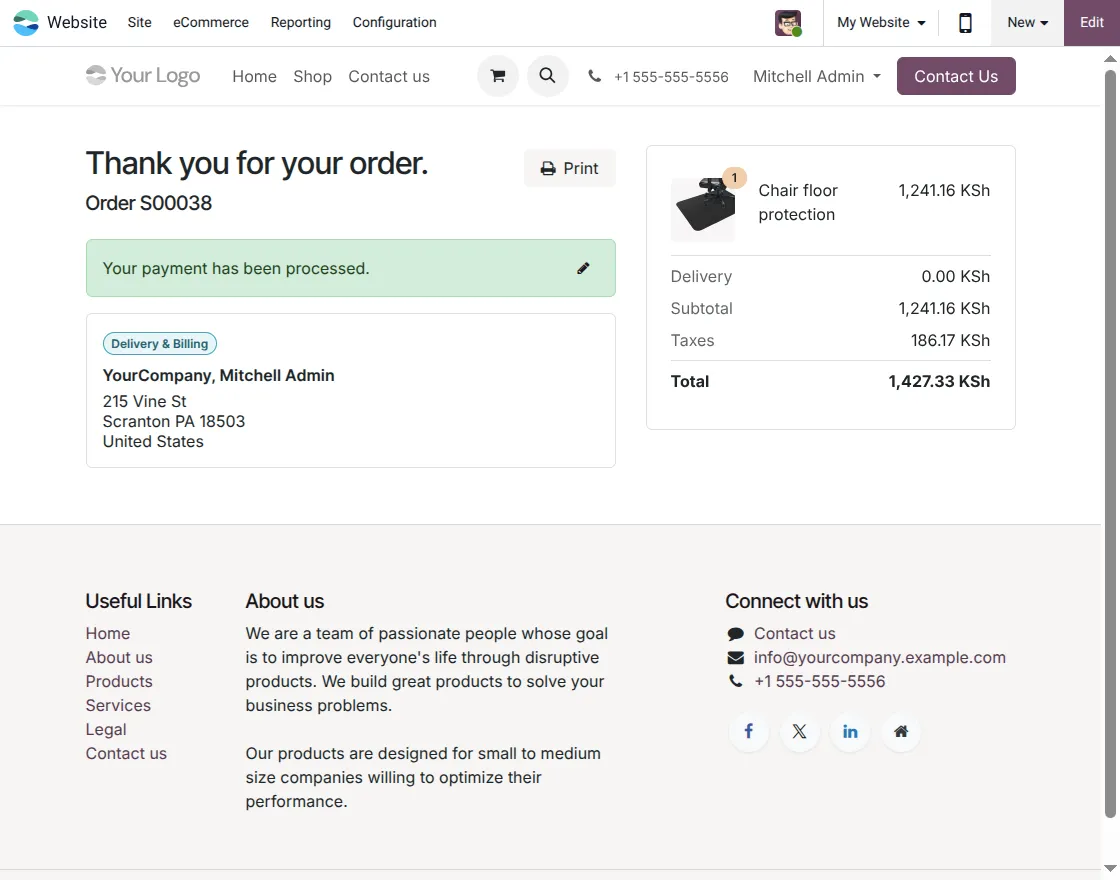
Task: Expand the My Website dropdown
Action: point(881,23)
